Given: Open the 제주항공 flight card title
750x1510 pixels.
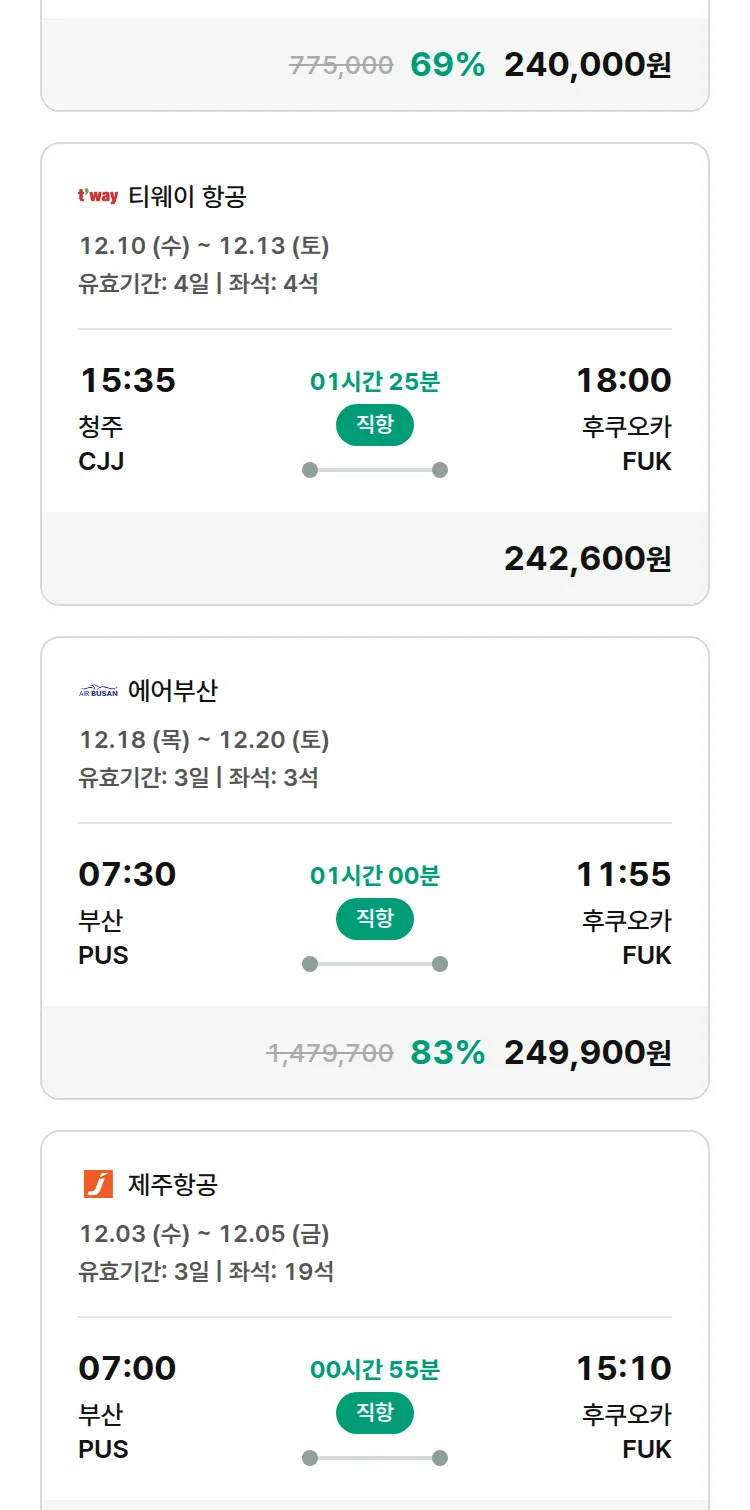Looking at the screenshot, I should (x=173, y=1185).
